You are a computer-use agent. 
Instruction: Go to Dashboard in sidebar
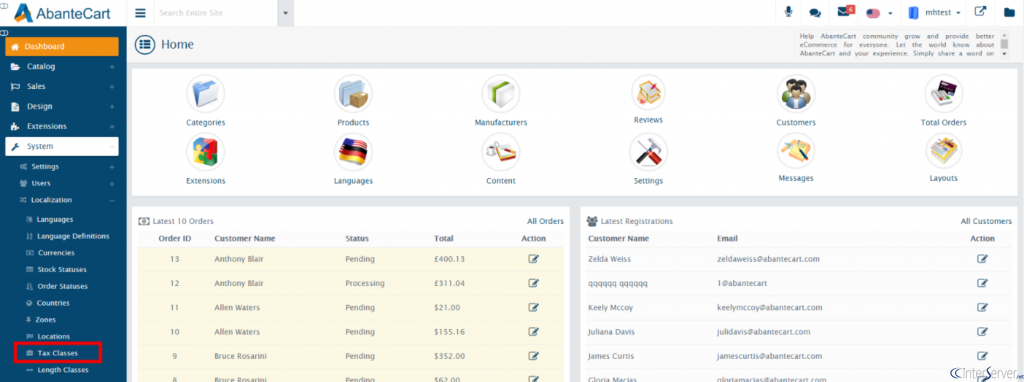(62, 46)
